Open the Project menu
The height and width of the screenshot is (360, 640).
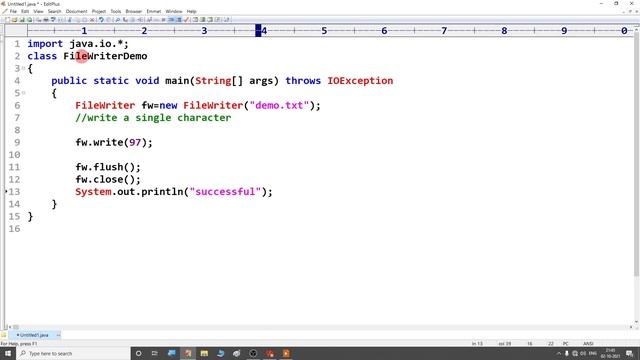pos(98,11)
